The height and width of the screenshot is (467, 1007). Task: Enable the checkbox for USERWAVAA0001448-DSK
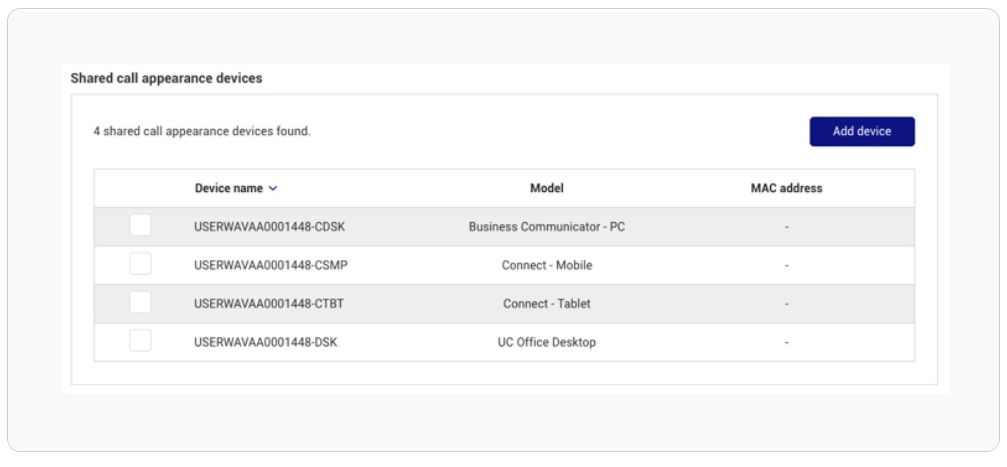click(140, 341)
